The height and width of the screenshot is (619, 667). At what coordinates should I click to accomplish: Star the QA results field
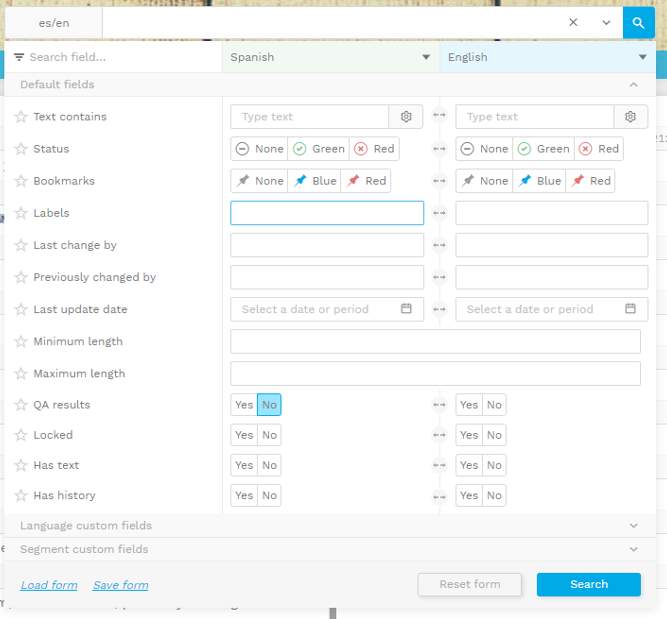20,405
